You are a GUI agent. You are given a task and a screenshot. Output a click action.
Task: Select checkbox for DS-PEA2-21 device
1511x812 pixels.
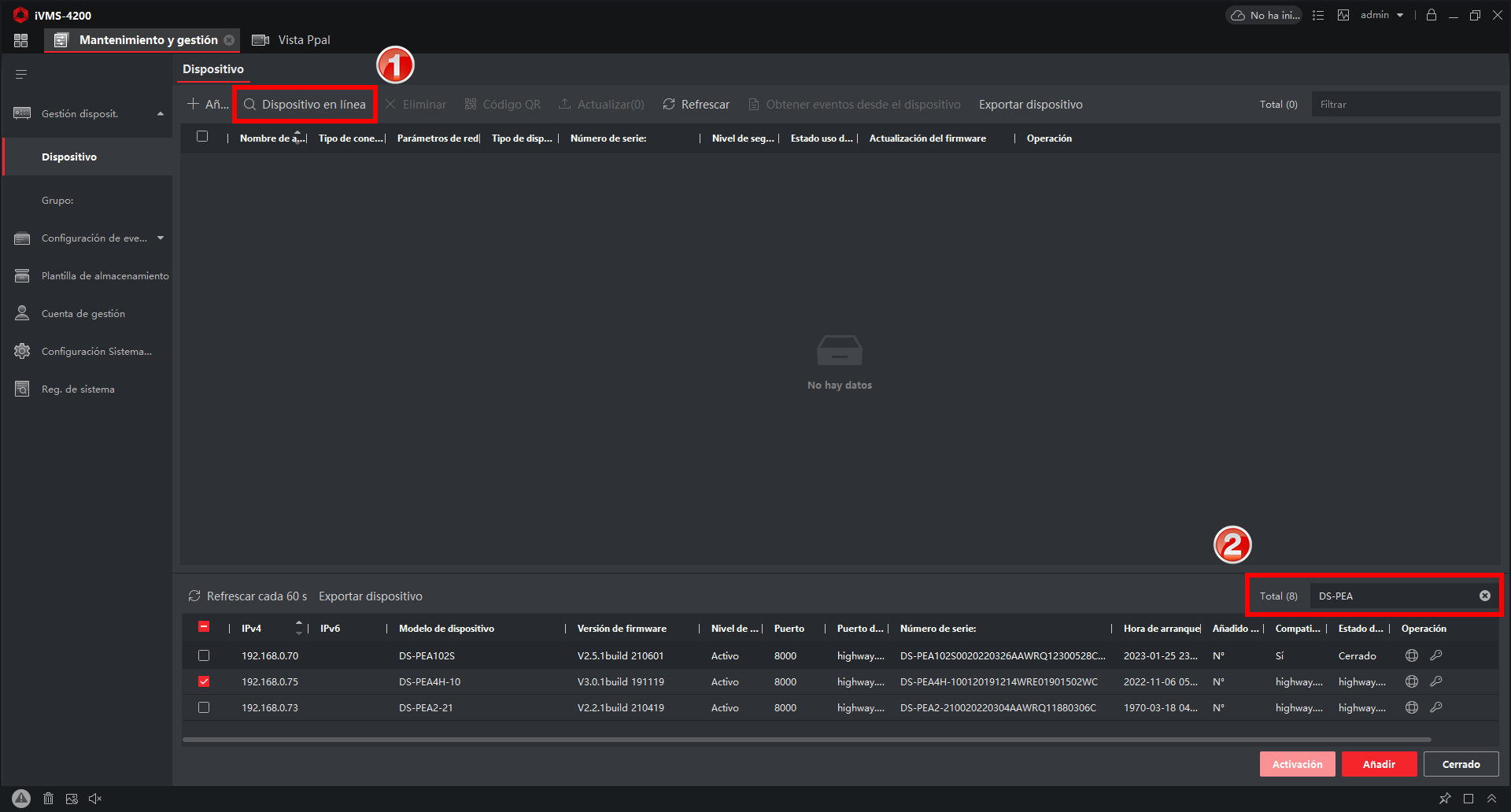[x=204, y=707]
